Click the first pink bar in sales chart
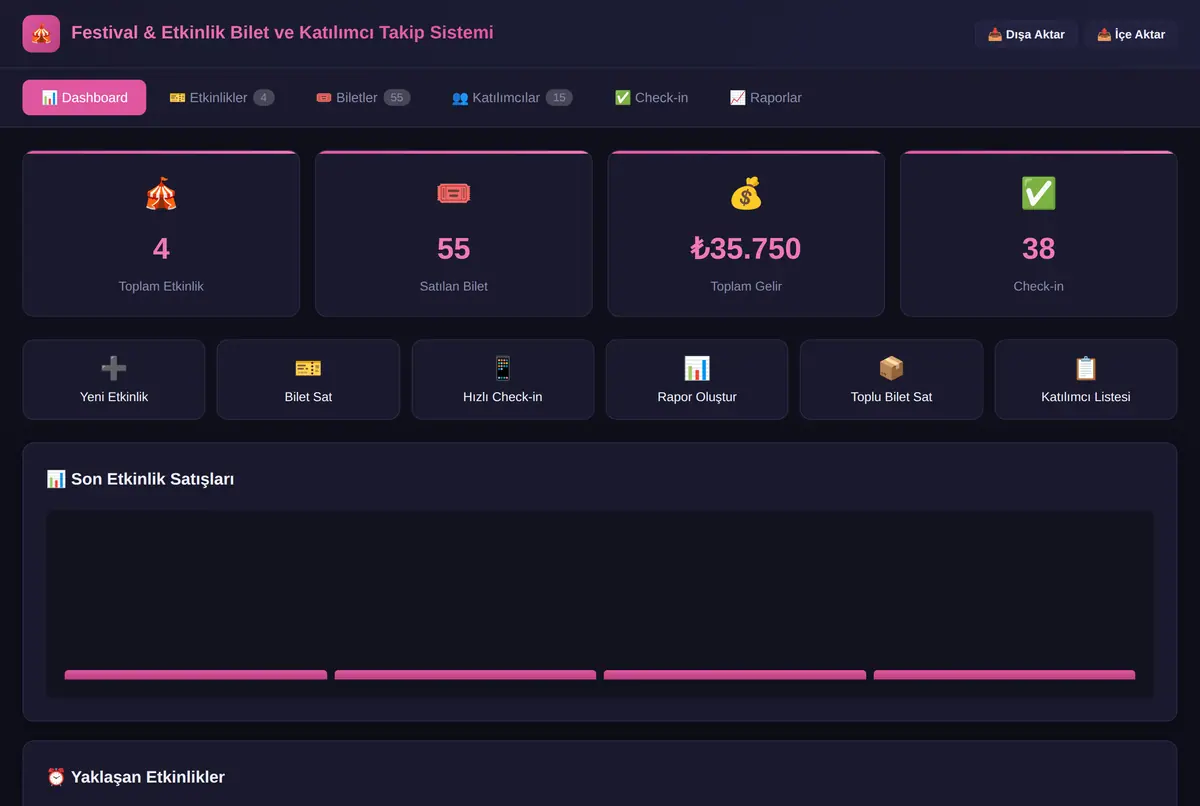1200x806 pixels. [196, 675]
